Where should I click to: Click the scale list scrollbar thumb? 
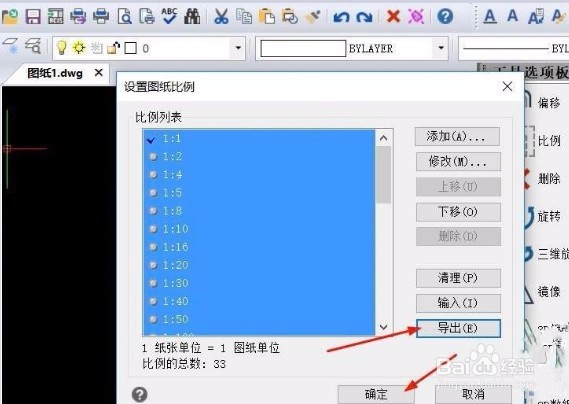tap(384, 175)
